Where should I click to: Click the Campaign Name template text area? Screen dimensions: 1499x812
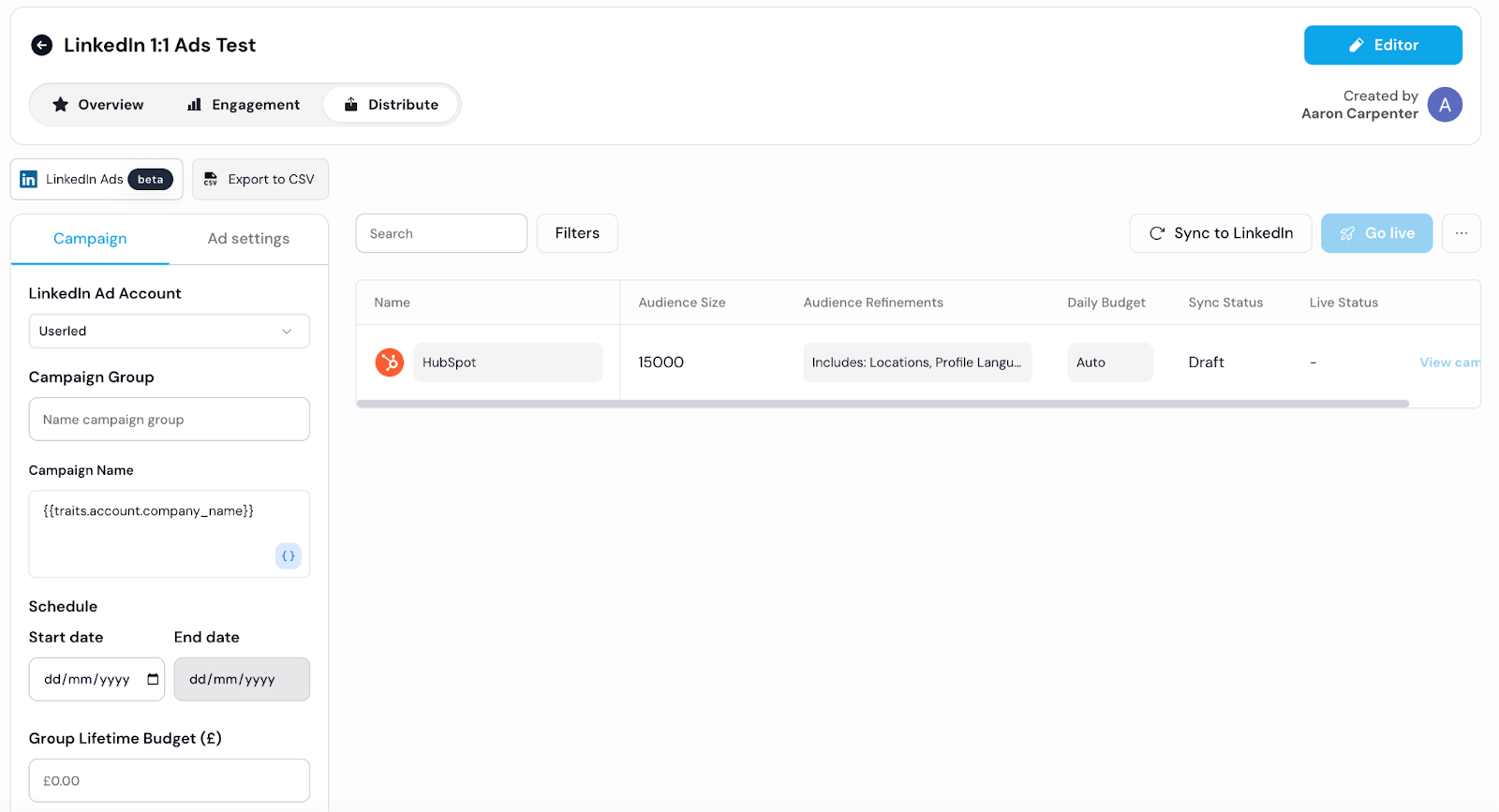(x=169, y=534)
